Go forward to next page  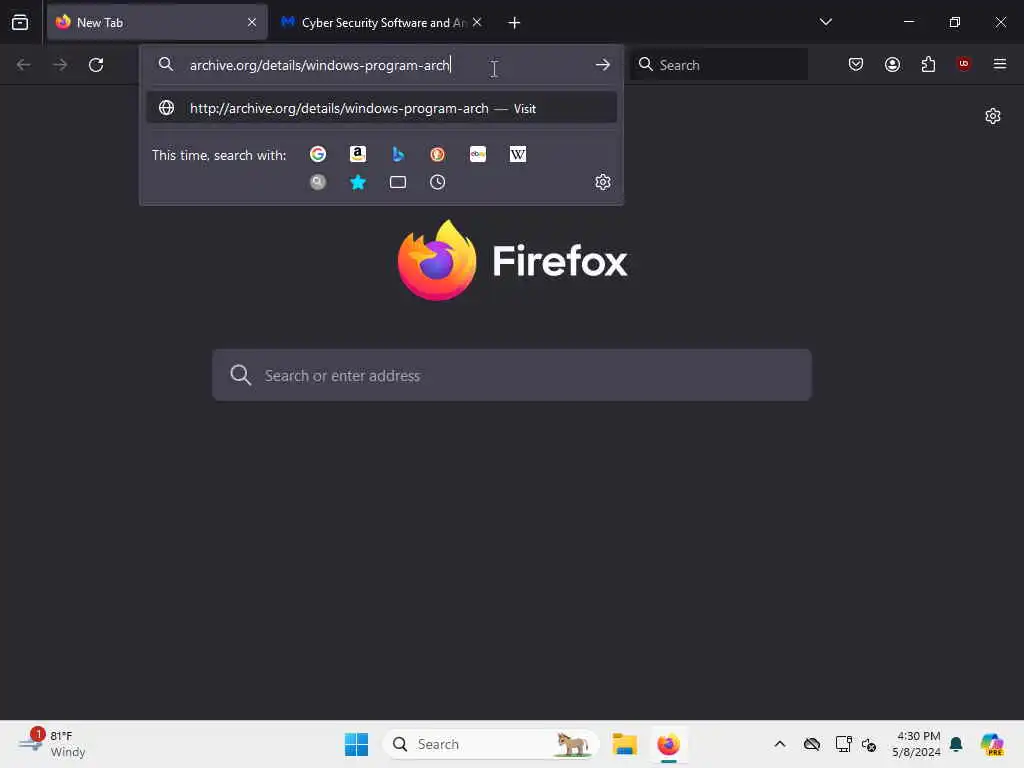60,65
